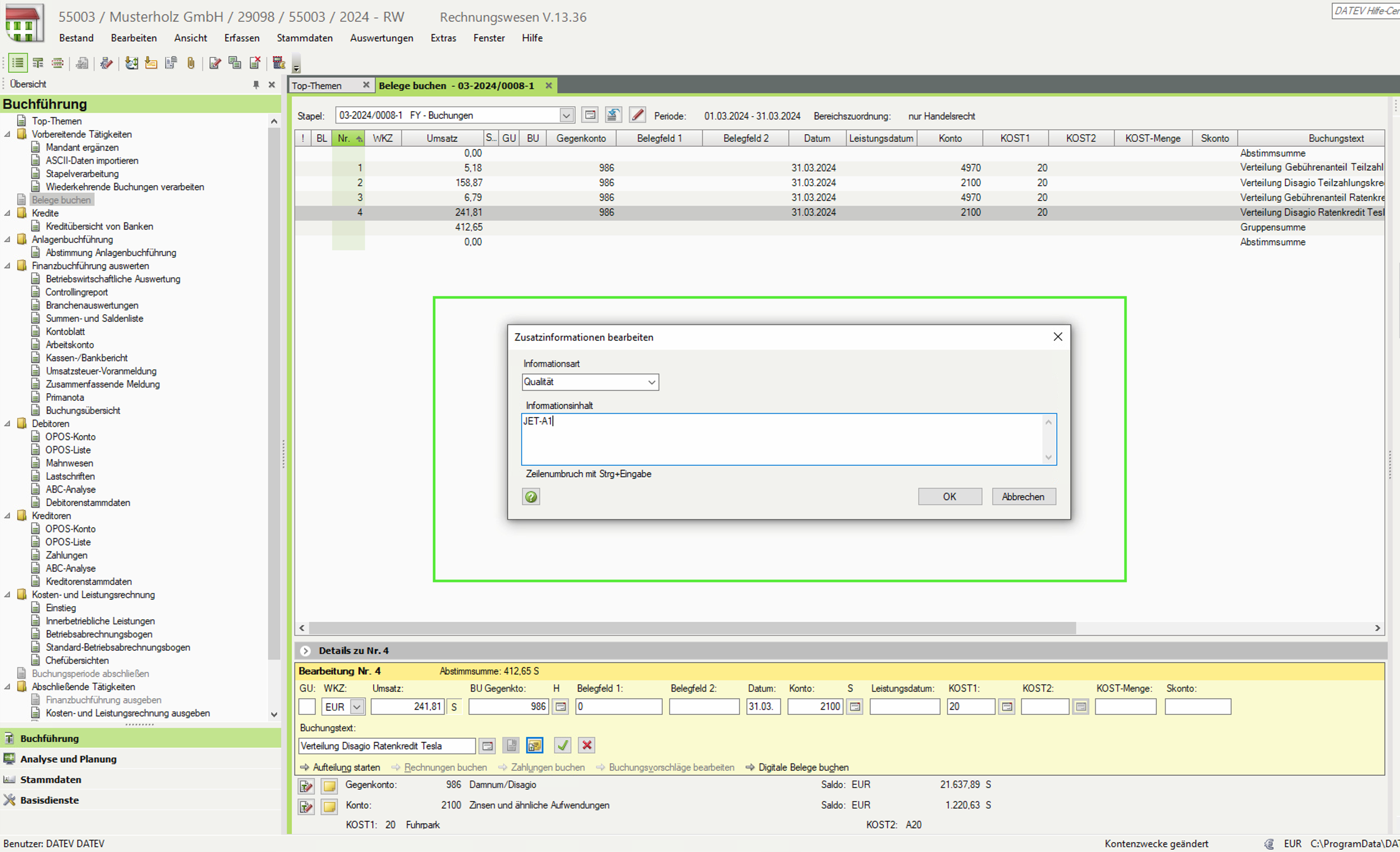Click the delete document toolbar icon
Screen dimensions: 1400x852
coord(255,63)
